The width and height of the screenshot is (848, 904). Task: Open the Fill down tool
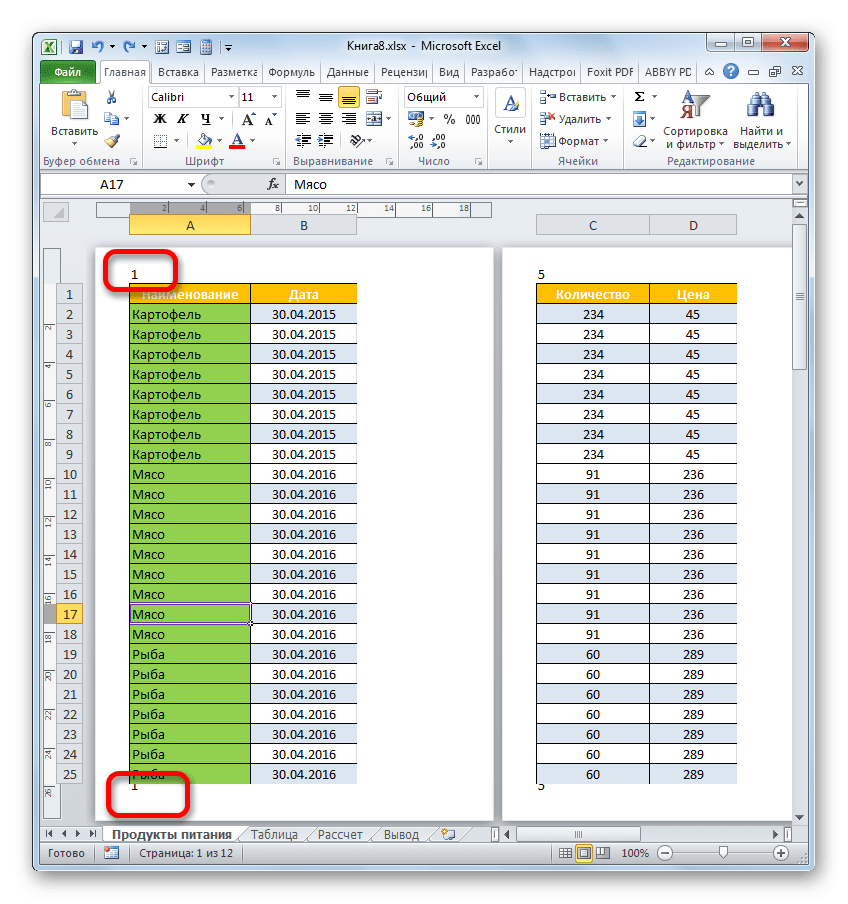(x=639, y=119)
